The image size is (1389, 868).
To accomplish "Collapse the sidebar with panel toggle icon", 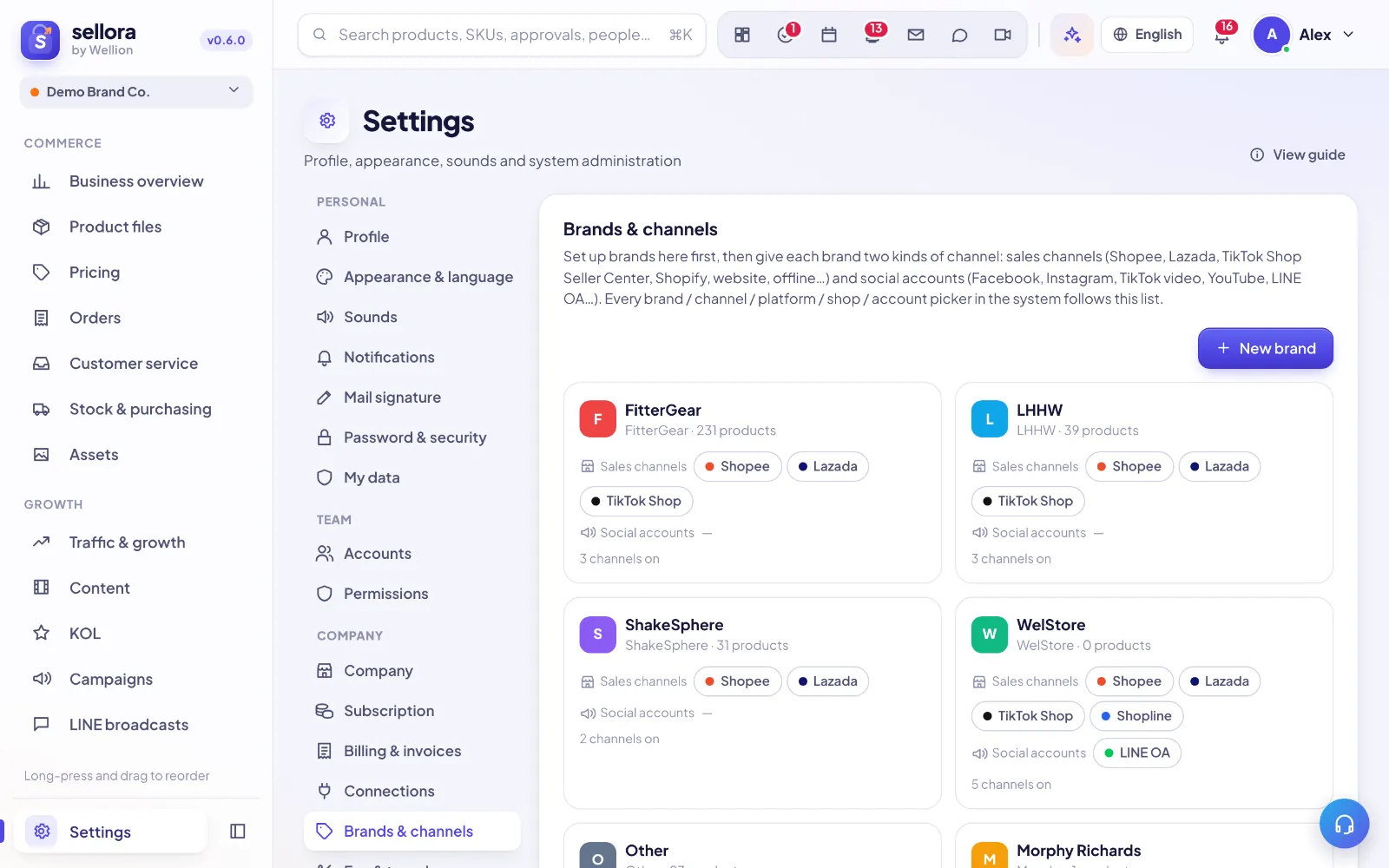I will click(238, 832).
